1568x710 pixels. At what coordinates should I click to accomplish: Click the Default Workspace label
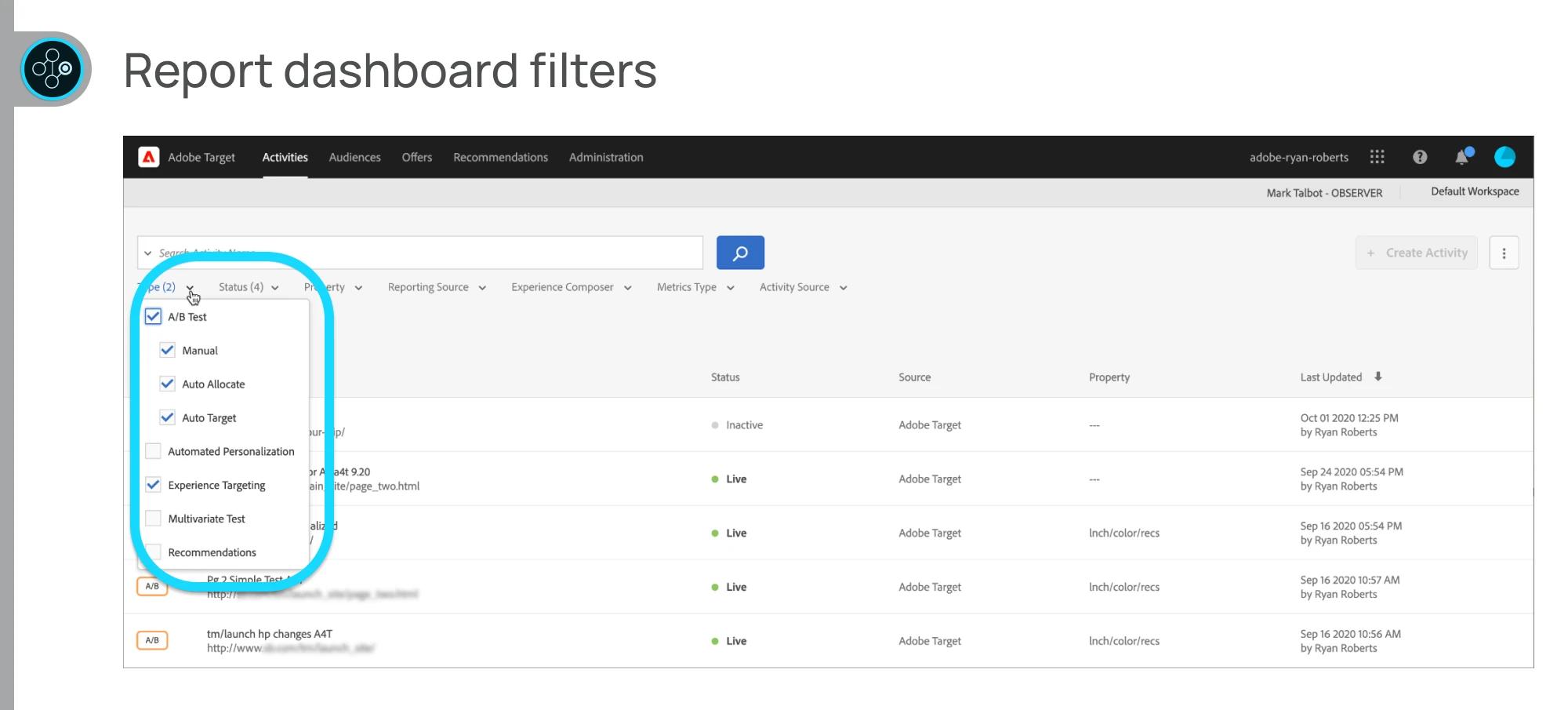(1475, 191)
